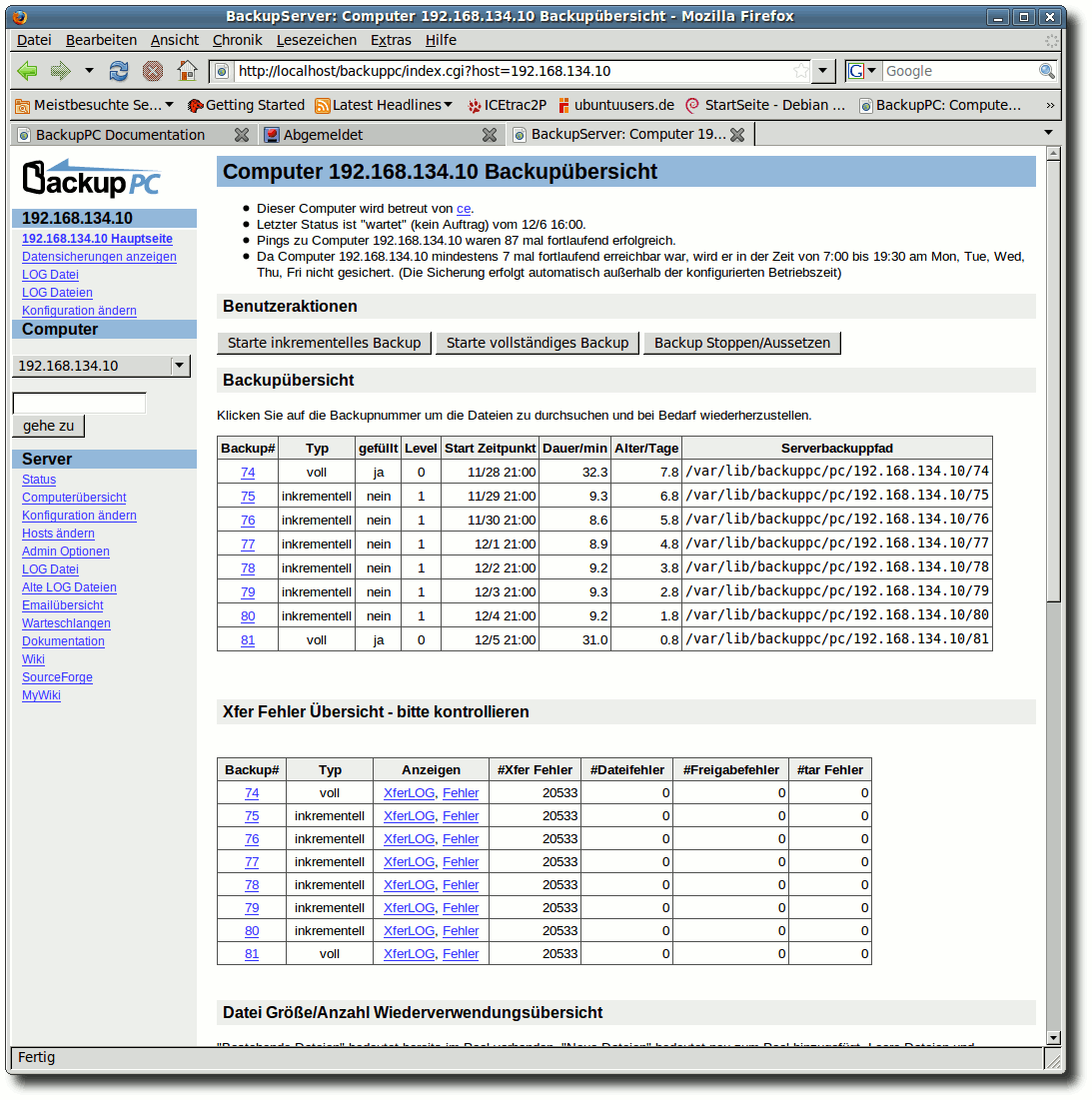Switch to Abgemeldet tab
1092x1100 pixels.
point(324,135)
